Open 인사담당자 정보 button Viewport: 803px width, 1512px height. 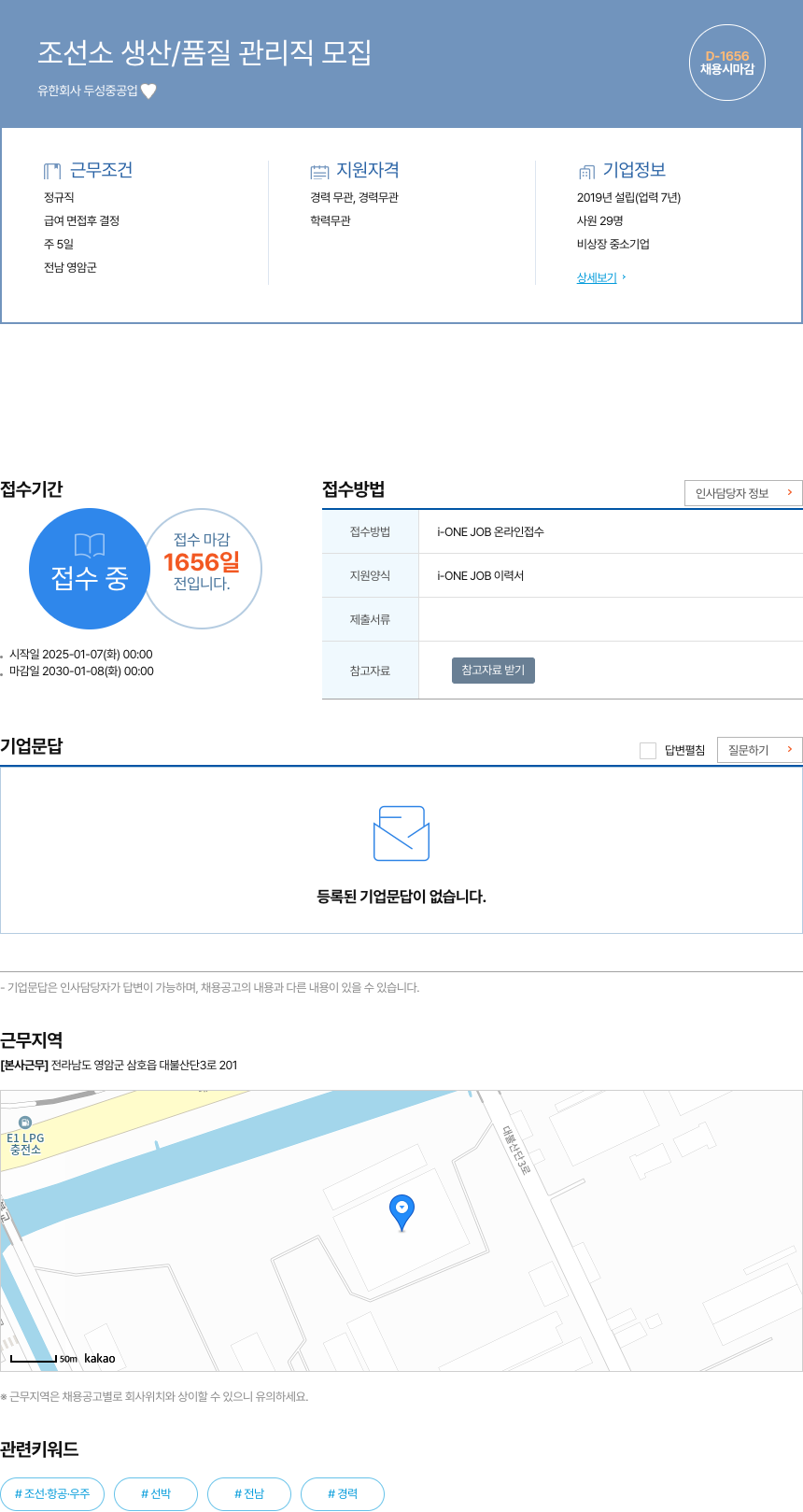tap(743, 493)
